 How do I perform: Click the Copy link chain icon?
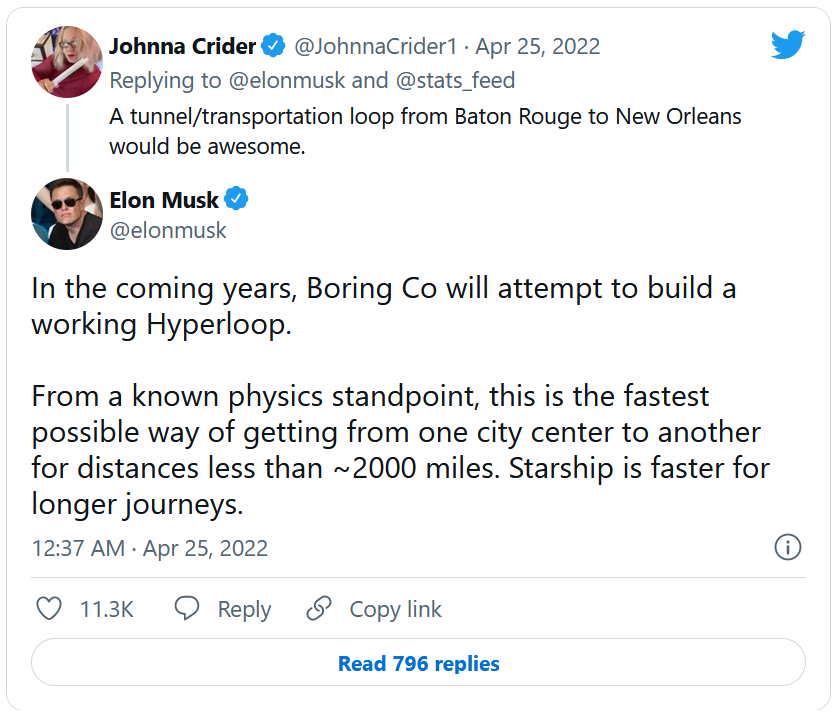tap(319, 609)
